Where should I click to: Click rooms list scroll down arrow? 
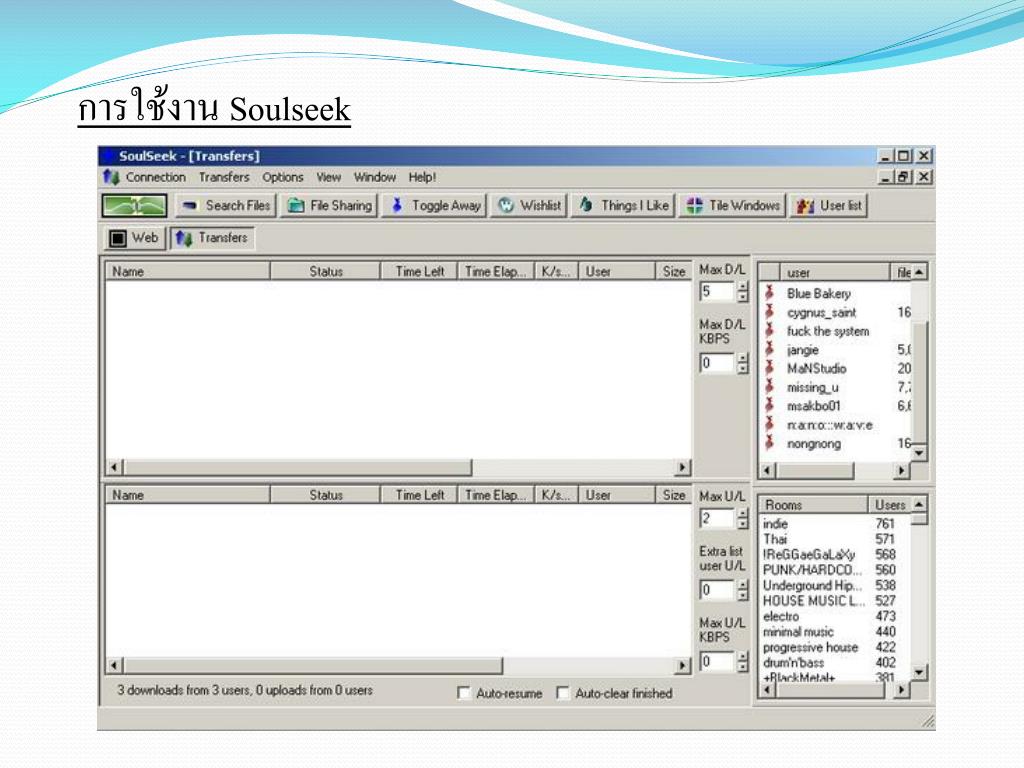pos(919,672)
